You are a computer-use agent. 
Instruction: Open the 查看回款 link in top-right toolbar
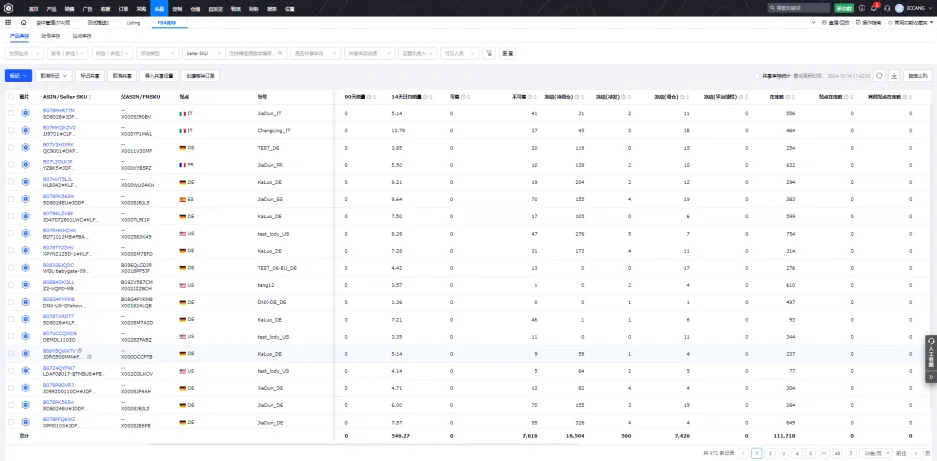point(835,22)
